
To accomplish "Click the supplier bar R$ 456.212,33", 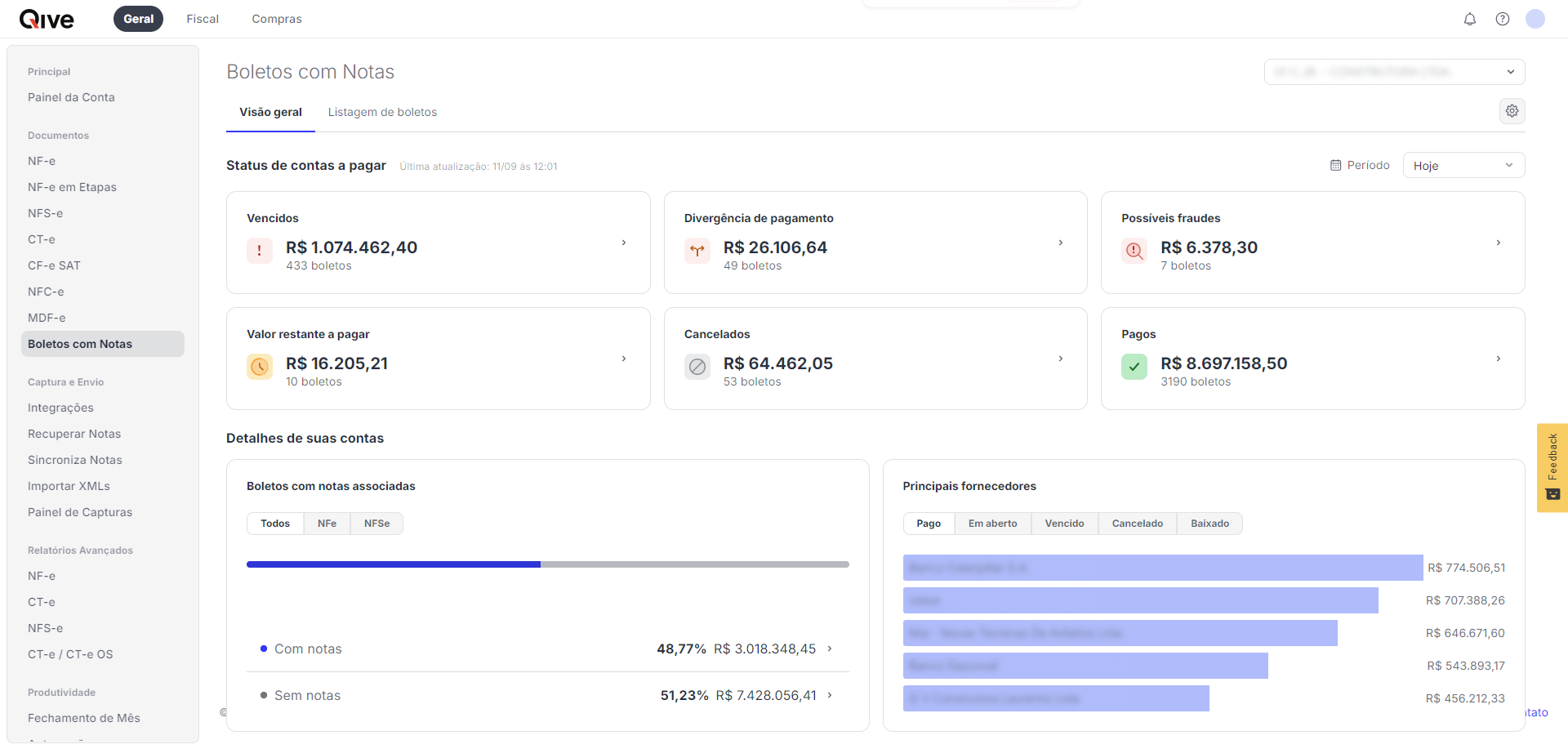I will [x=1056, y=698].
